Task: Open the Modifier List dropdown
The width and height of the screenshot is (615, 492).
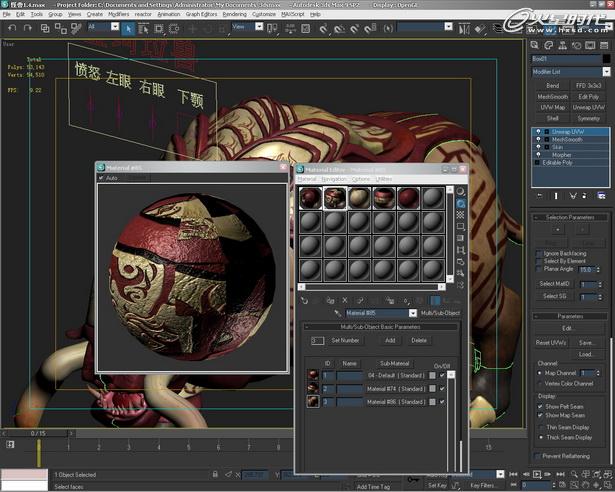Action: (606, 72)
